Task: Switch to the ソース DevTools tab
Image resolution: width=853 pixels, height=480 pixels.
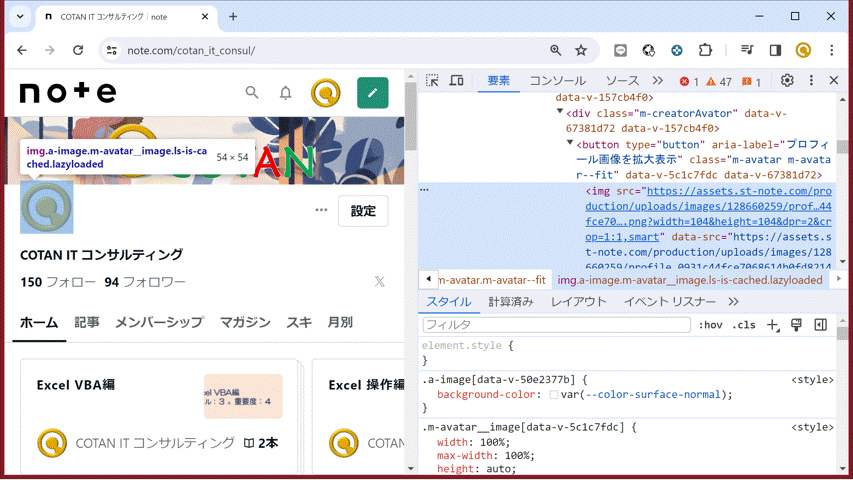Action: tap(622, 81)
